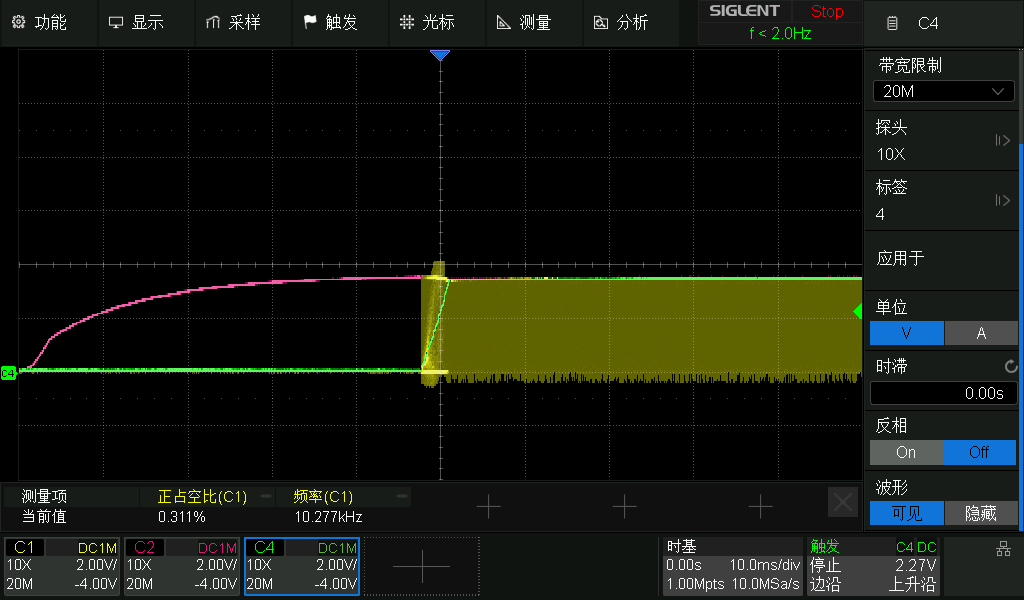Viewport: 1024px width, 600px height.
Task: Expand the 标签 label setting
Action: pyautogui.click(x=941, y=200)
